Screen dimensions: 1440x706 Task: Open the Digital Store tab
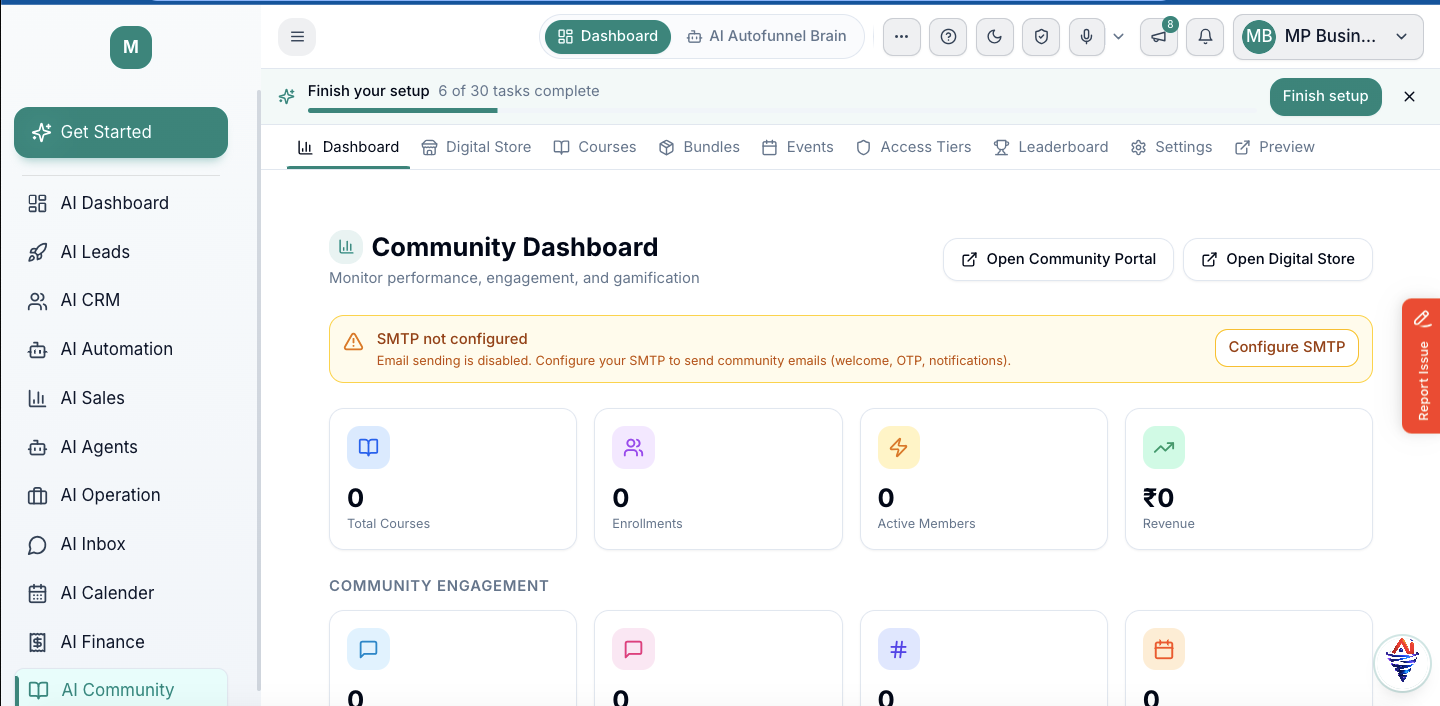click(476, 147)
